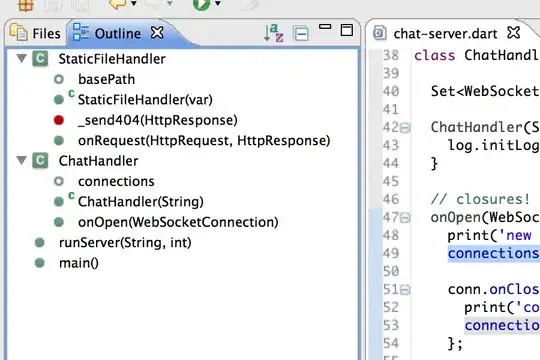Toggle code fold at line 42
This screenshot has height=360, width=540.
click(x=405, y=128)
